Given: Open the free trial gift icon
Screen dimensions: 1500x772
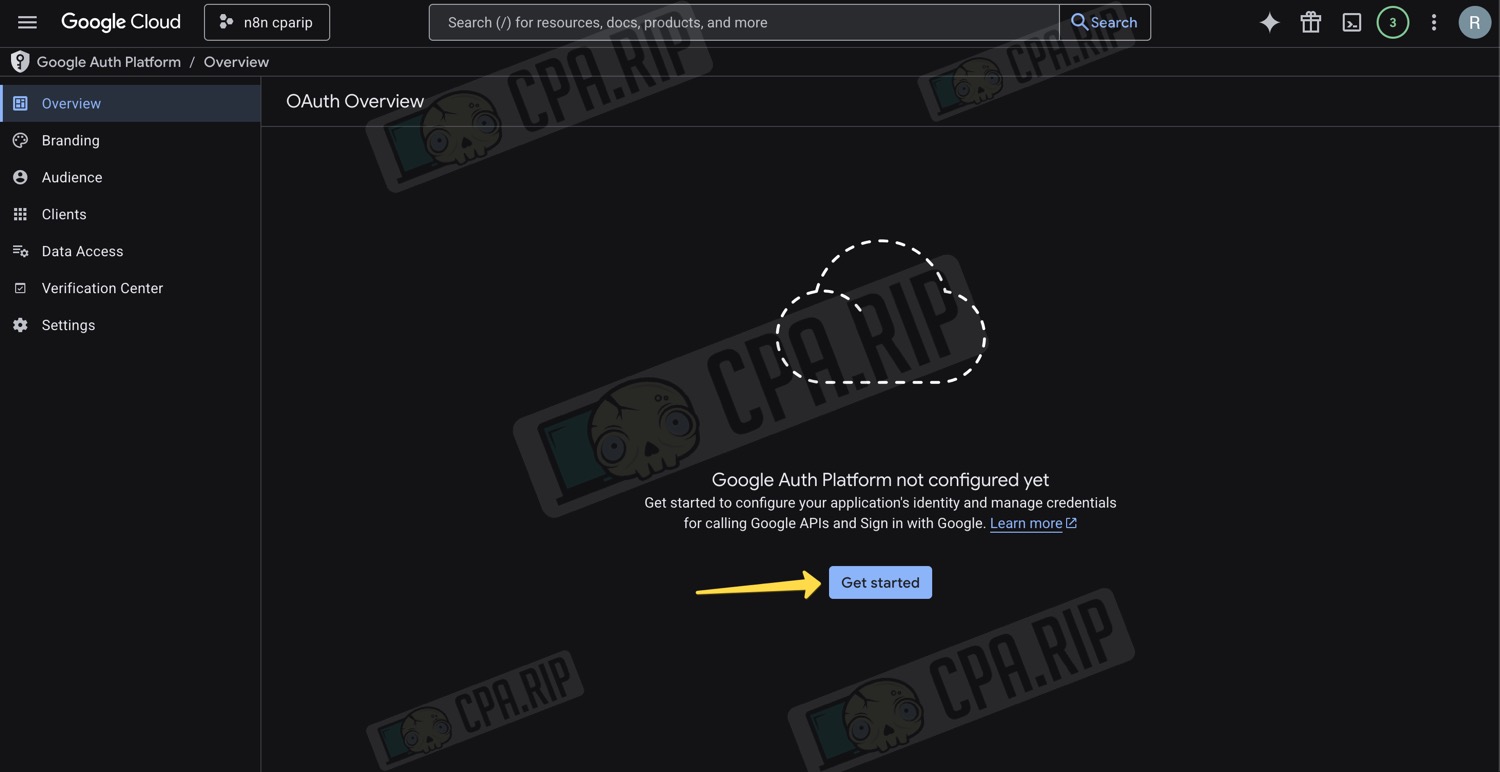Looking at the screenshot, I should [x=1310, y=22].
